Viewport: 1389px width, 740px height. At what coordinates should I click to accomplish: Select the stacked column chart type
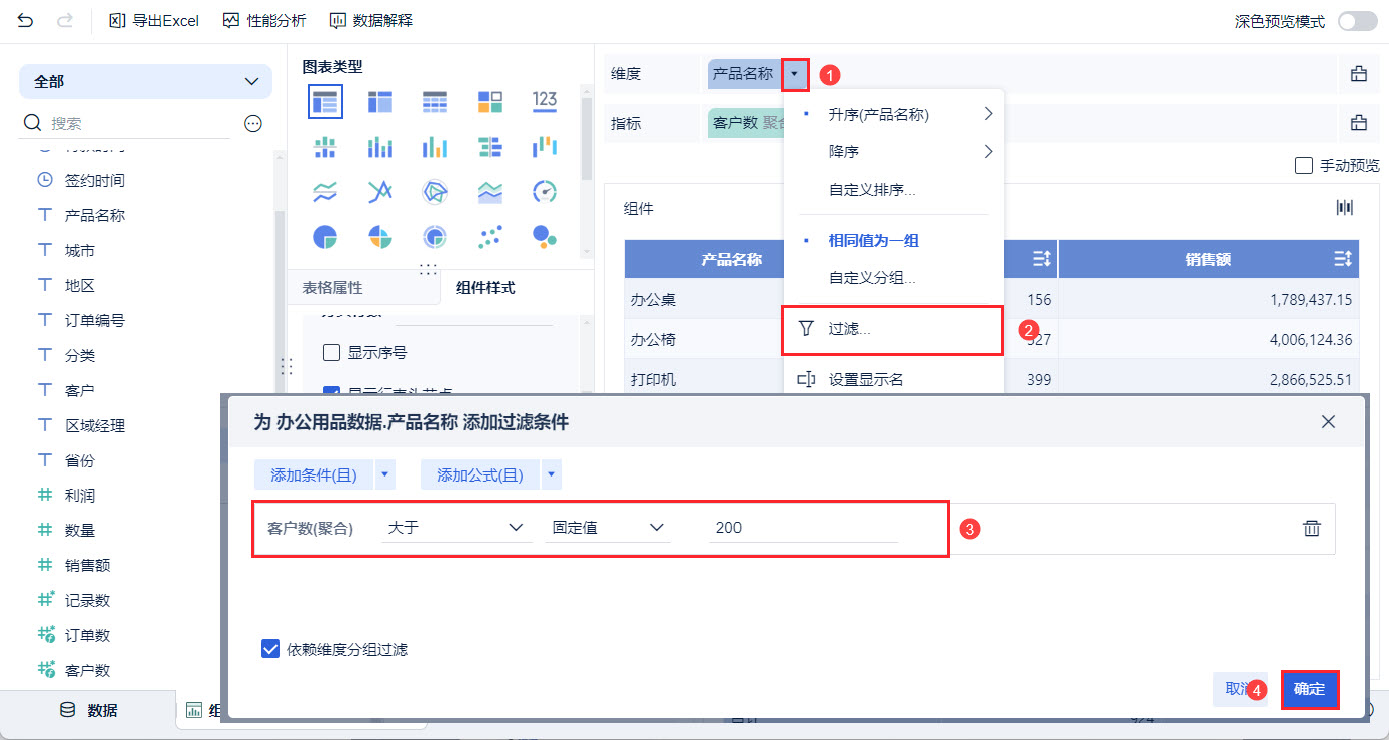point(380,147)
